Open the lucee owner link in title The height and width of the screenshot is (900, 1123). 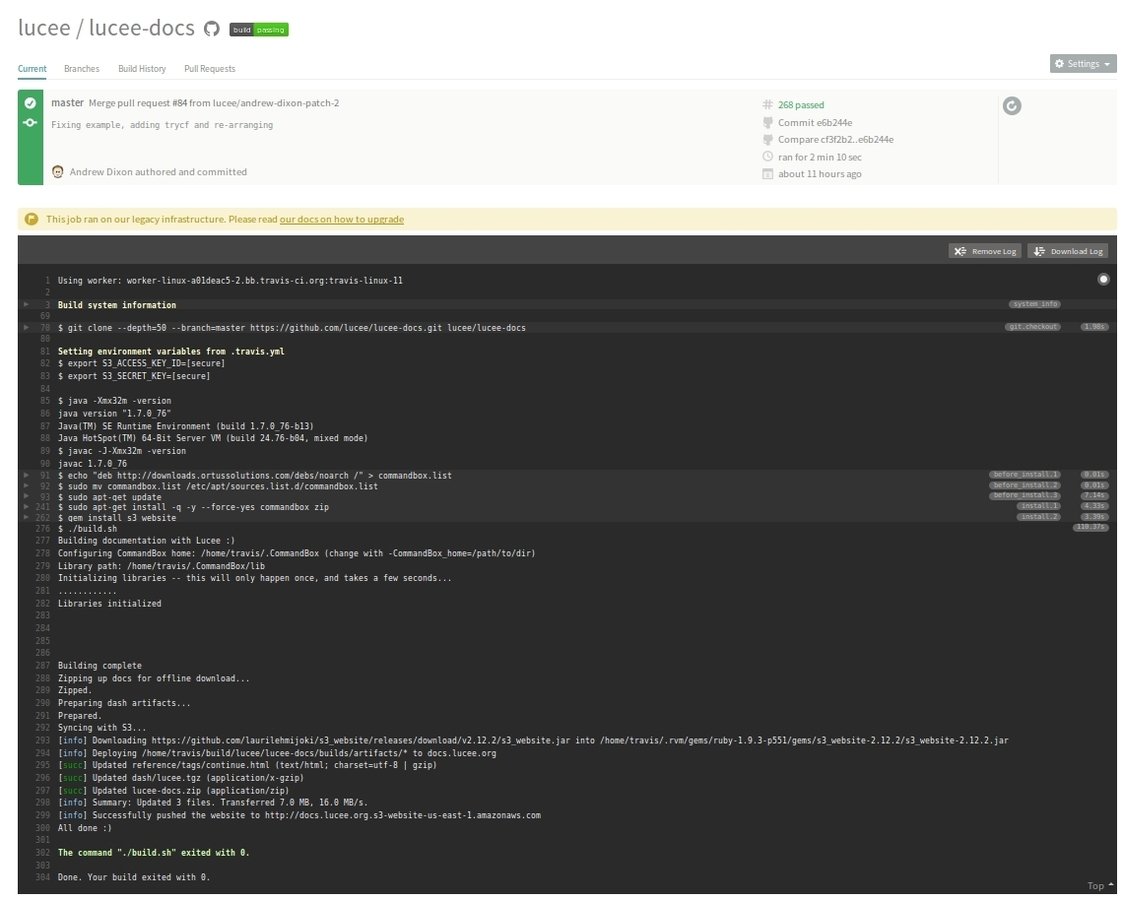(x=44, y=28)
